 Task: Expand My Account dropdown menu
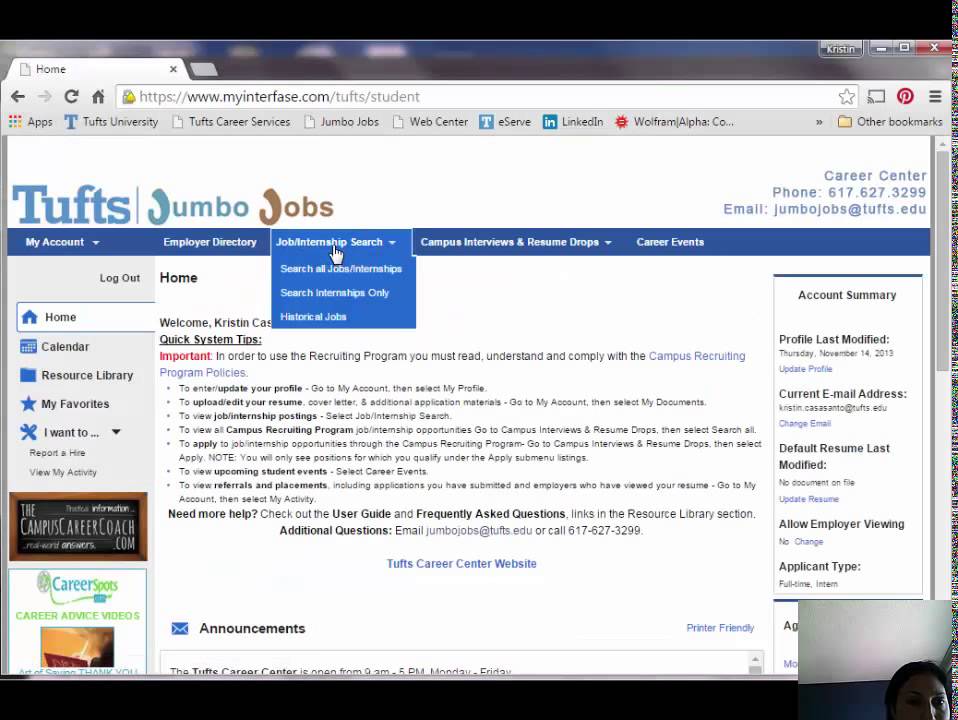coord(62,242)
